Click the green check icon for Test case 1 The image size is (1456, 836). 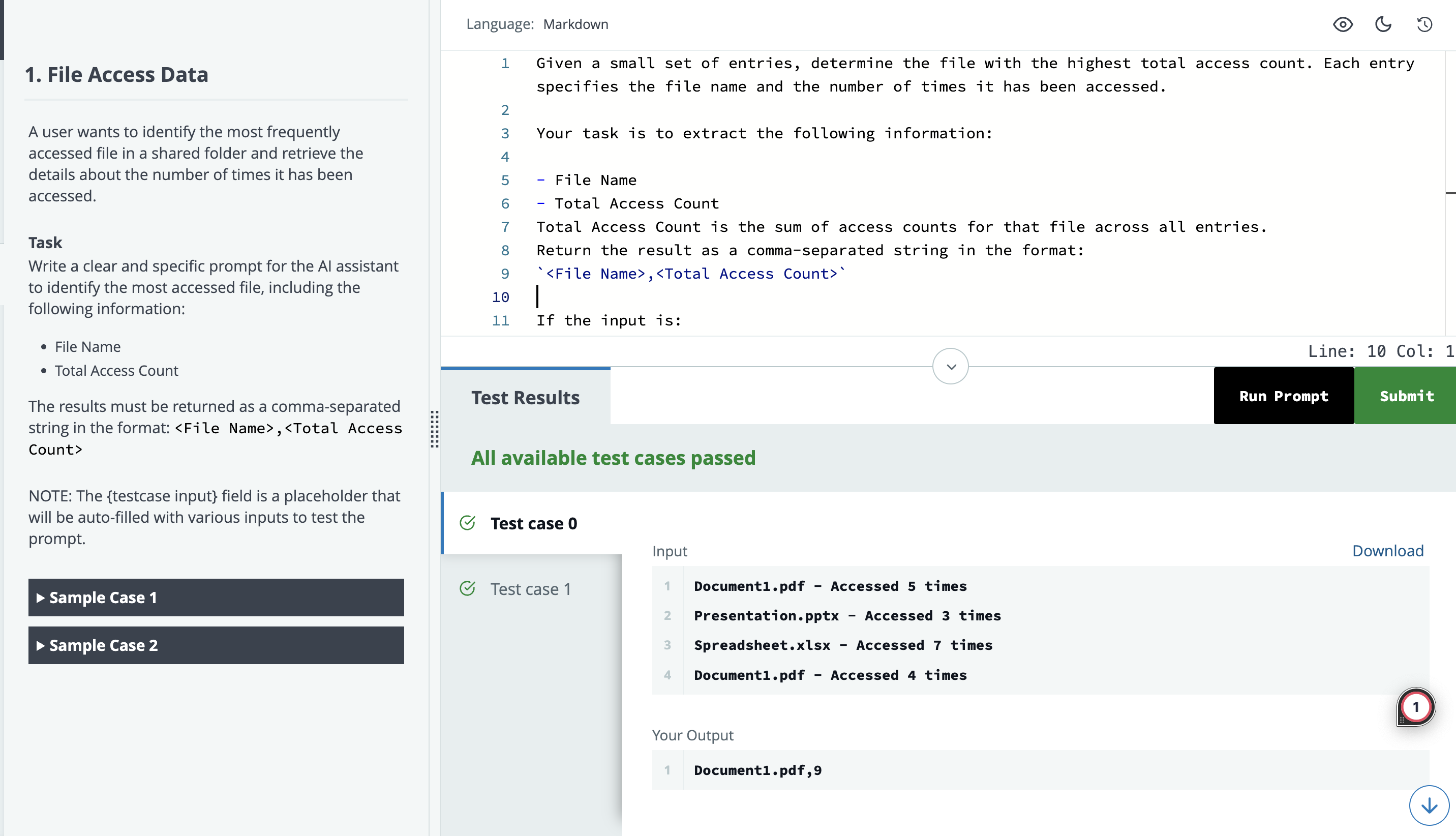click(467, 588)
